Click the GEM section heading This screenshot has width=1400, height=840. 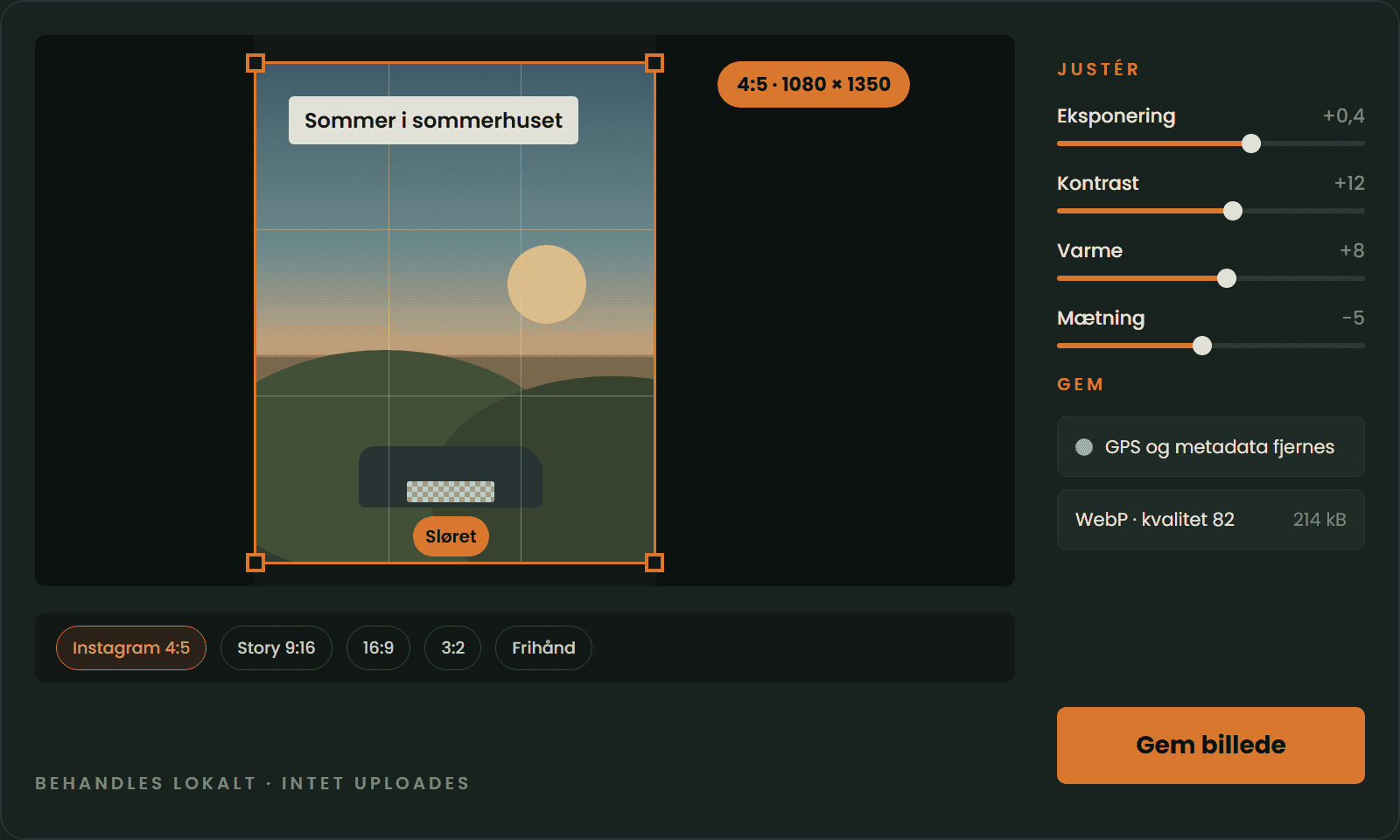pyautogui.click(x=1081, y=384)
